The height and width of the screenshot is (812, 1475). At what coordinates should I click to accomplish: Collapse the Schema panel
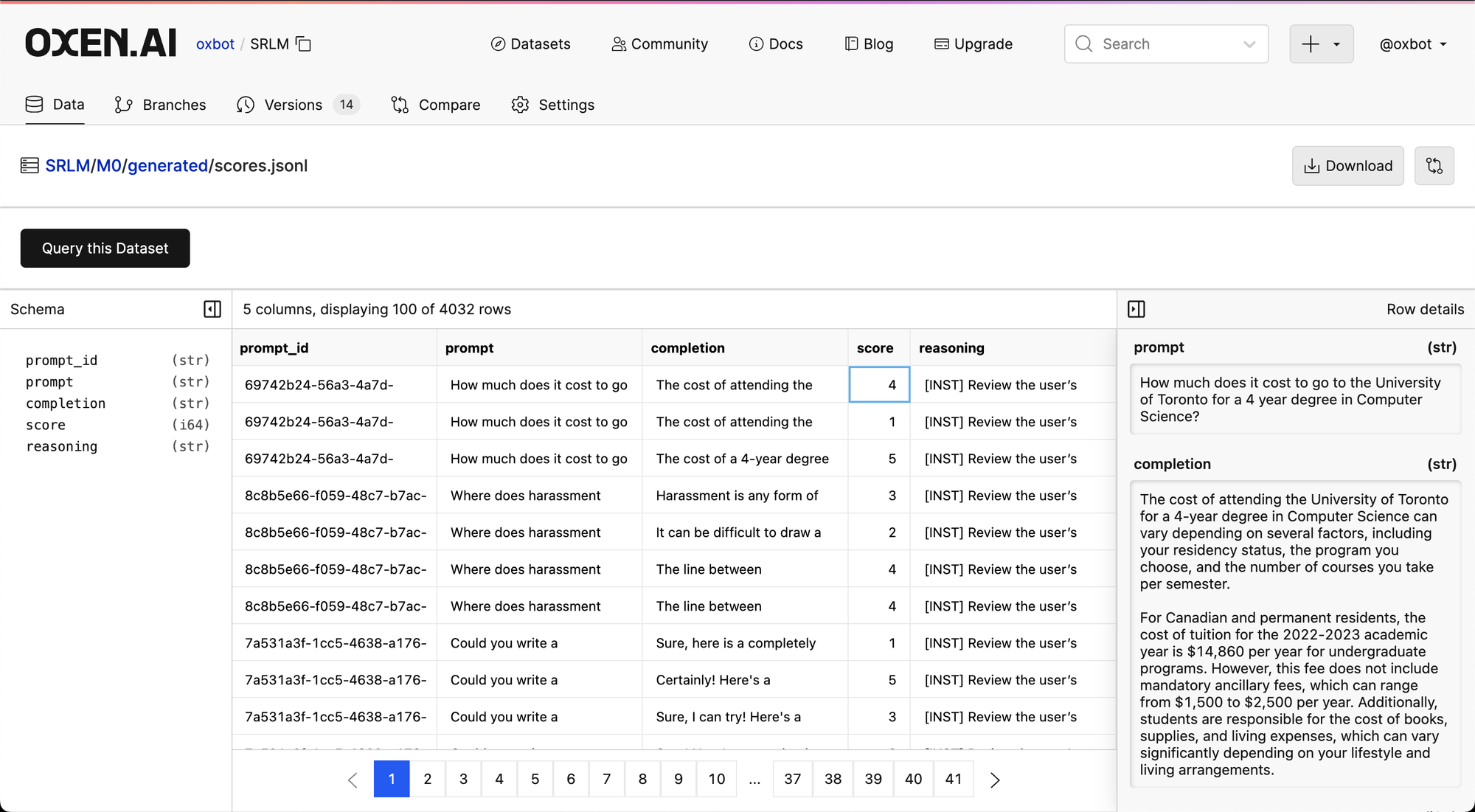coord(212,309)
